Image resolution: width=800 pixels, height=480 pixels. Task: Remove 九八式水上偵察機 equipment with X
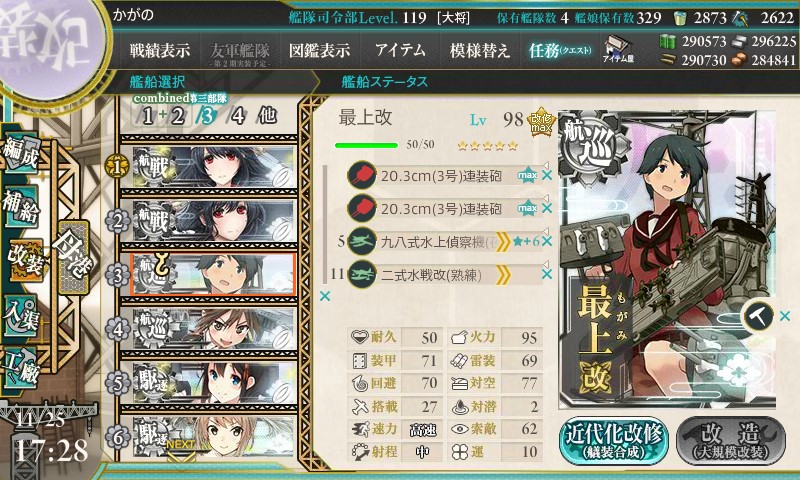547,241
